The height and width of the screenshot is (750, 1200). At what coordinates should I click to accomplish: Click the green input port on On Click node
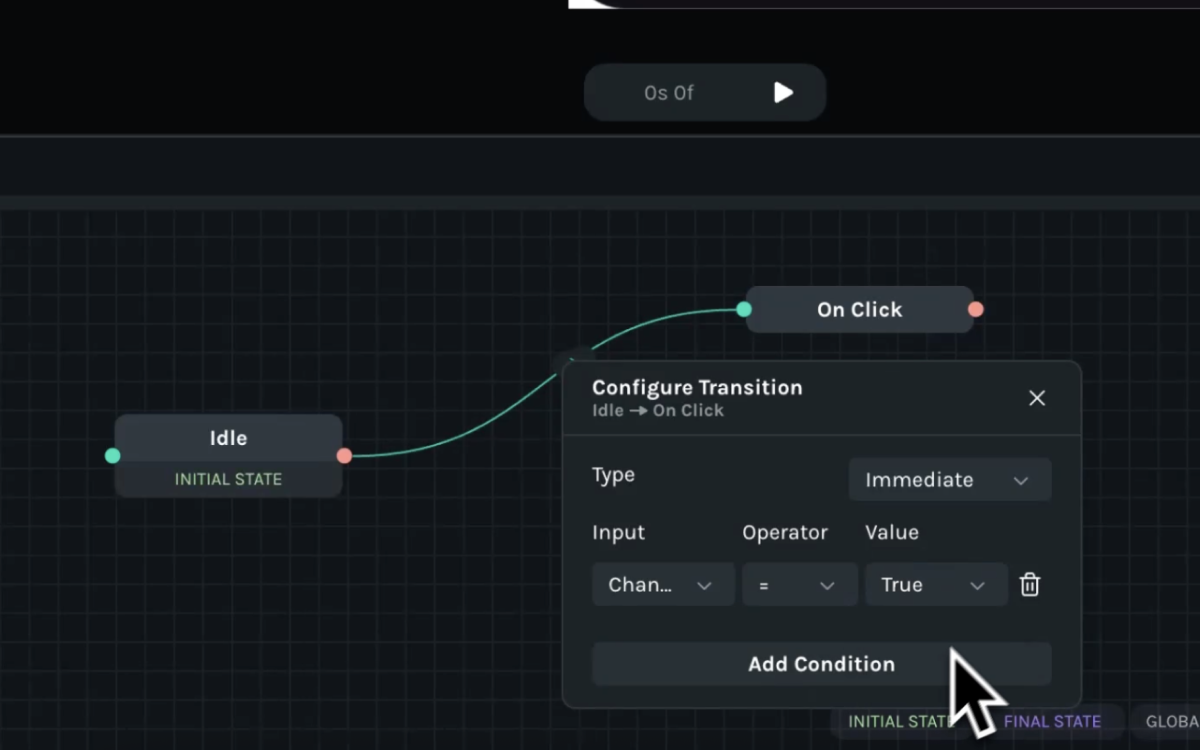tap(744, 309)
